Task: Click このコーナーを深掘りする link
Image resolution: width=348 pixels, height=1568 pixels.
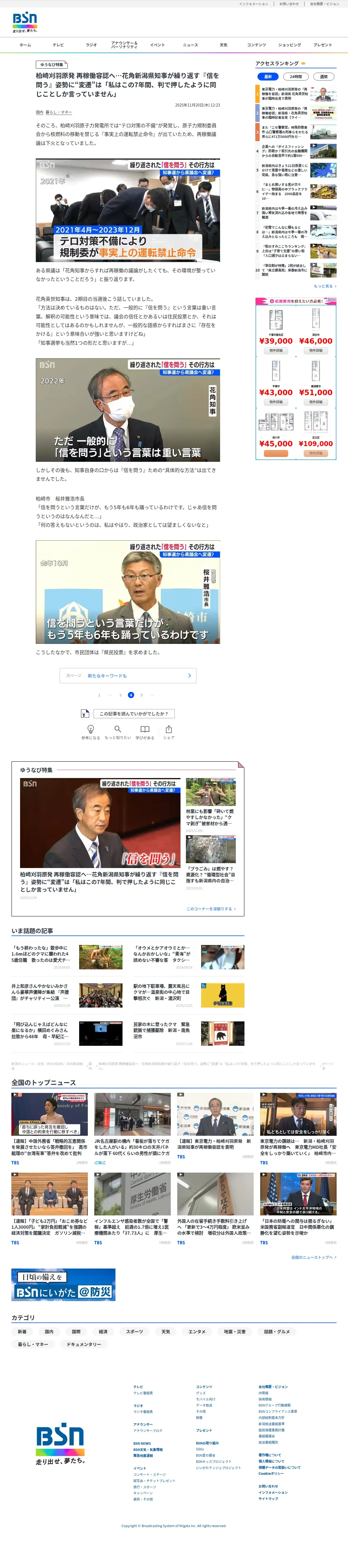Action: [211, 909]
